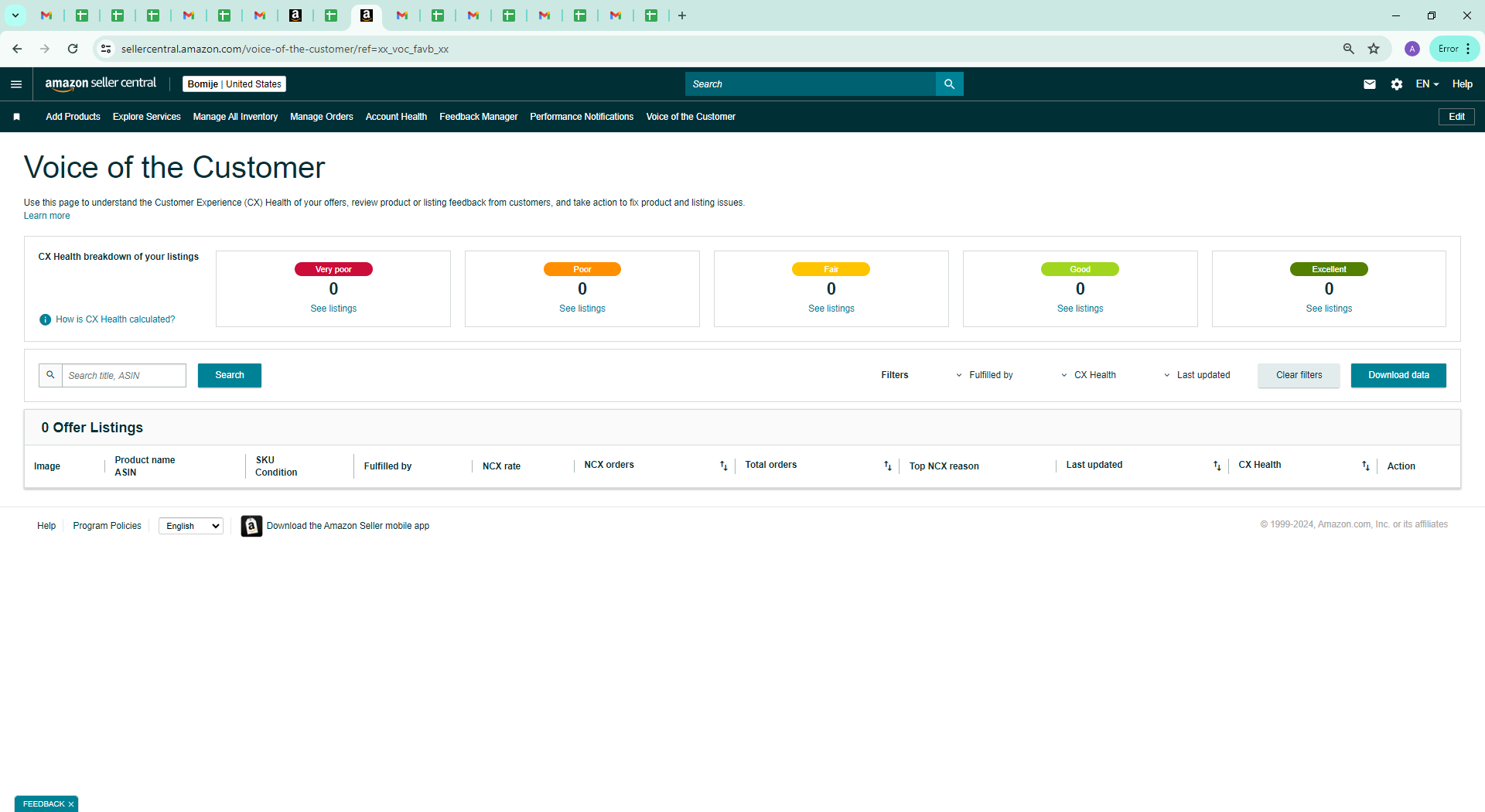
Task: Open the EN language dropdown
Action: point(1427,84)
